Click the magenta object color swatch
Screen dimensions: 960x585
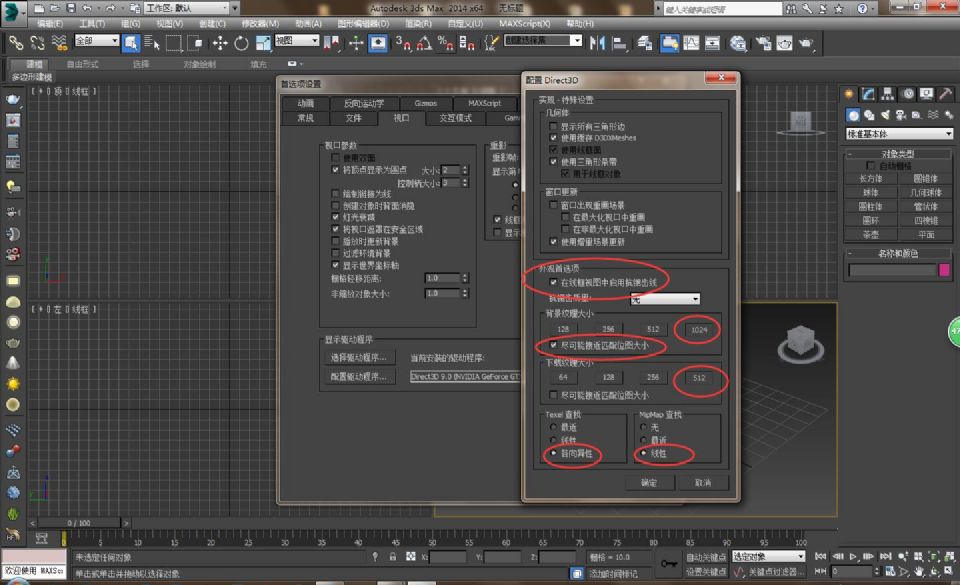(945, 270)
